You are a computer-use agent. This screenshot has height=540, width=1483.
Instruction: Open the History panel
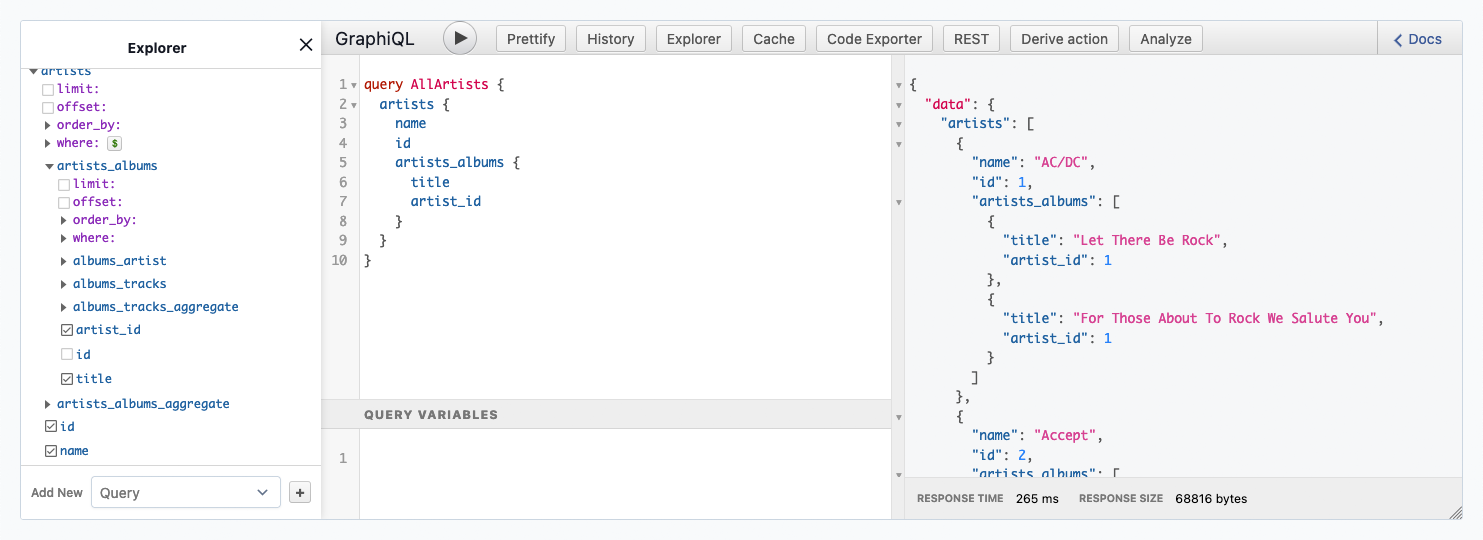(610, 39)
